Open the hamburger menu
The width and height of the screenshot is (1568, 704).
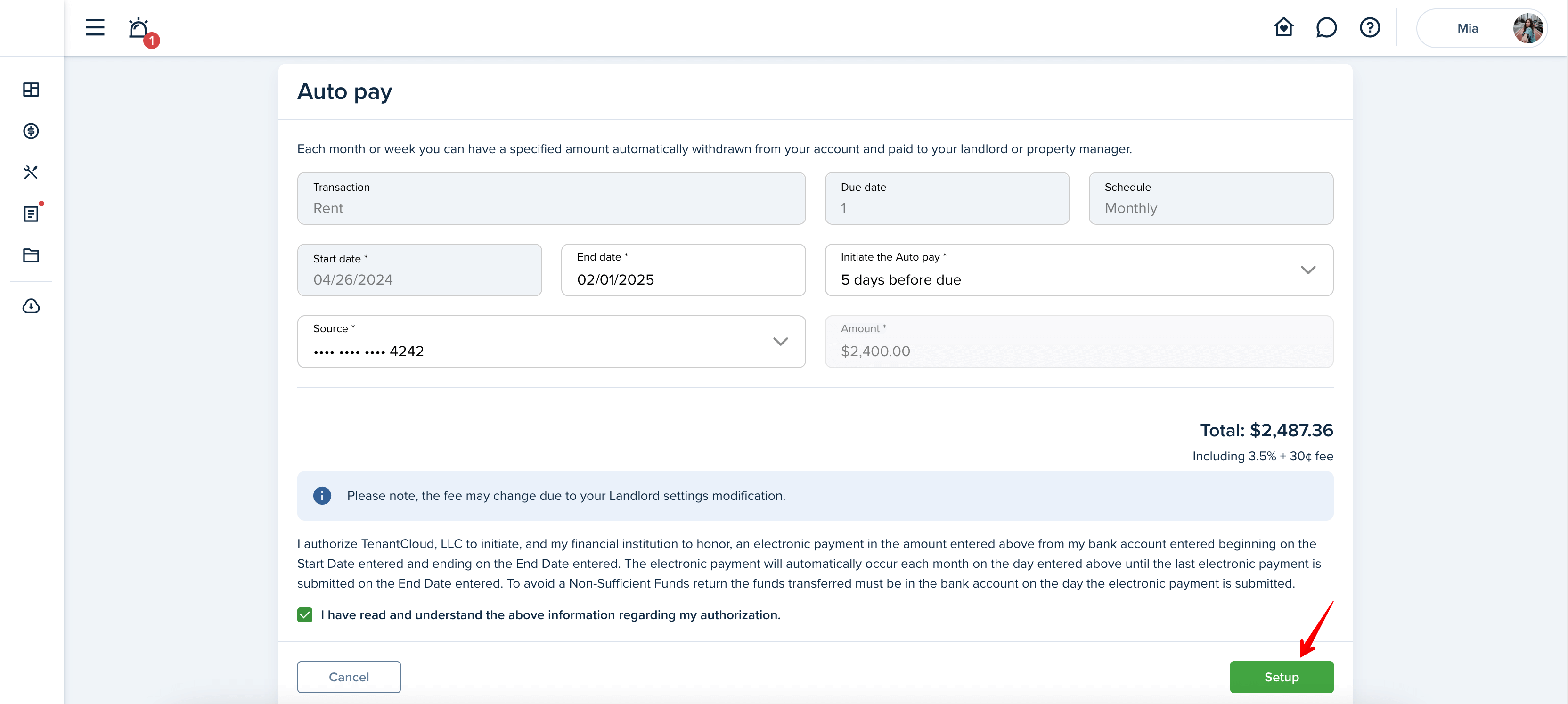[x=95, y=27]
